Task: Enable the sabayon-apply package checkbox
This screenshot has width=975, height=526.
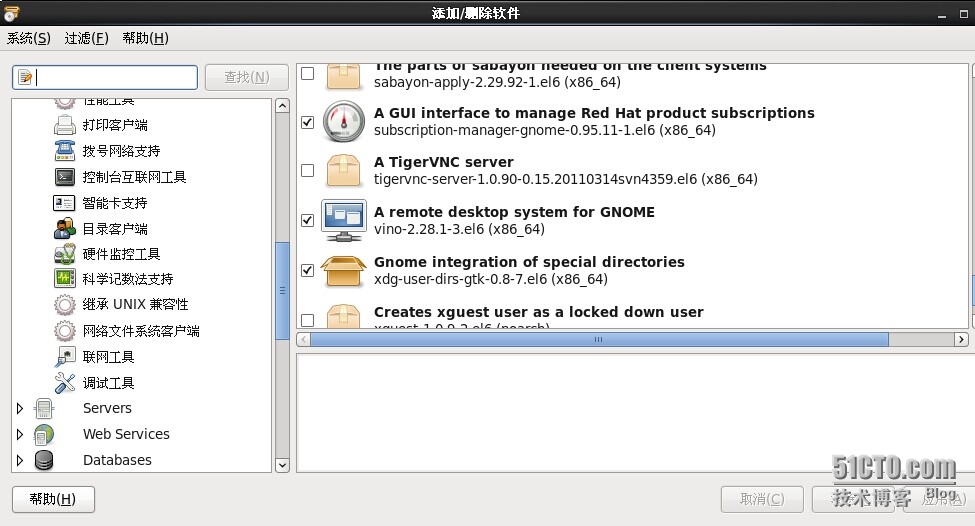Action: click(x=307, y=73)
